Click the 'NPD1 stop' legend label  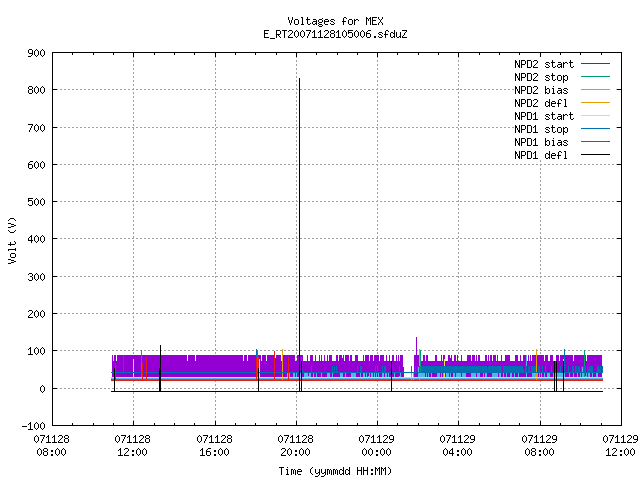point(541,129)
